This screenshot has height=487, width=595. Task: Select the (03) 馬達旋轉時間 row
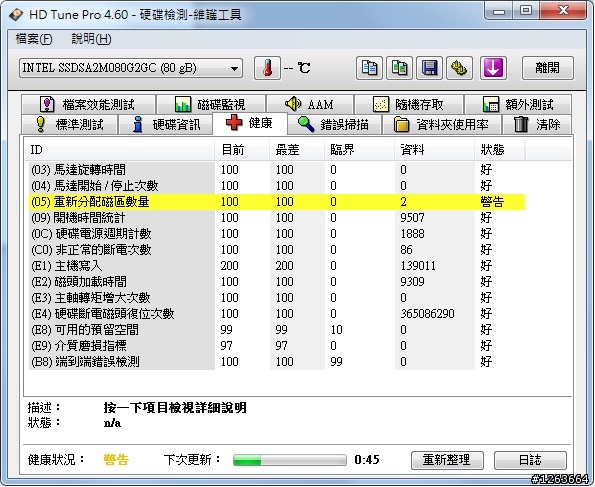(277, 170)
